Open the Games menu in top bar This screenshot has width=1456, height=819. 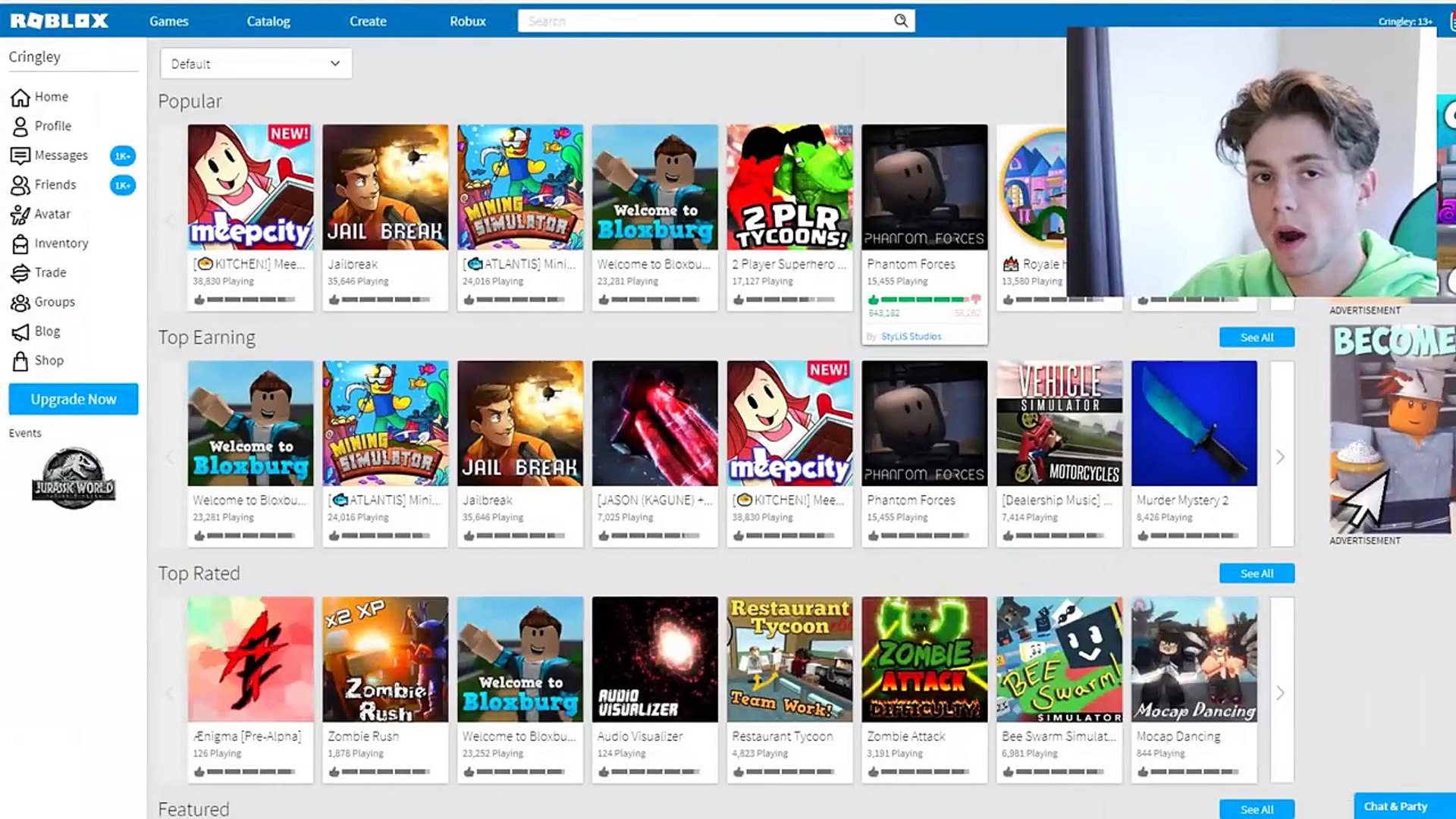(x=168, y=21)
